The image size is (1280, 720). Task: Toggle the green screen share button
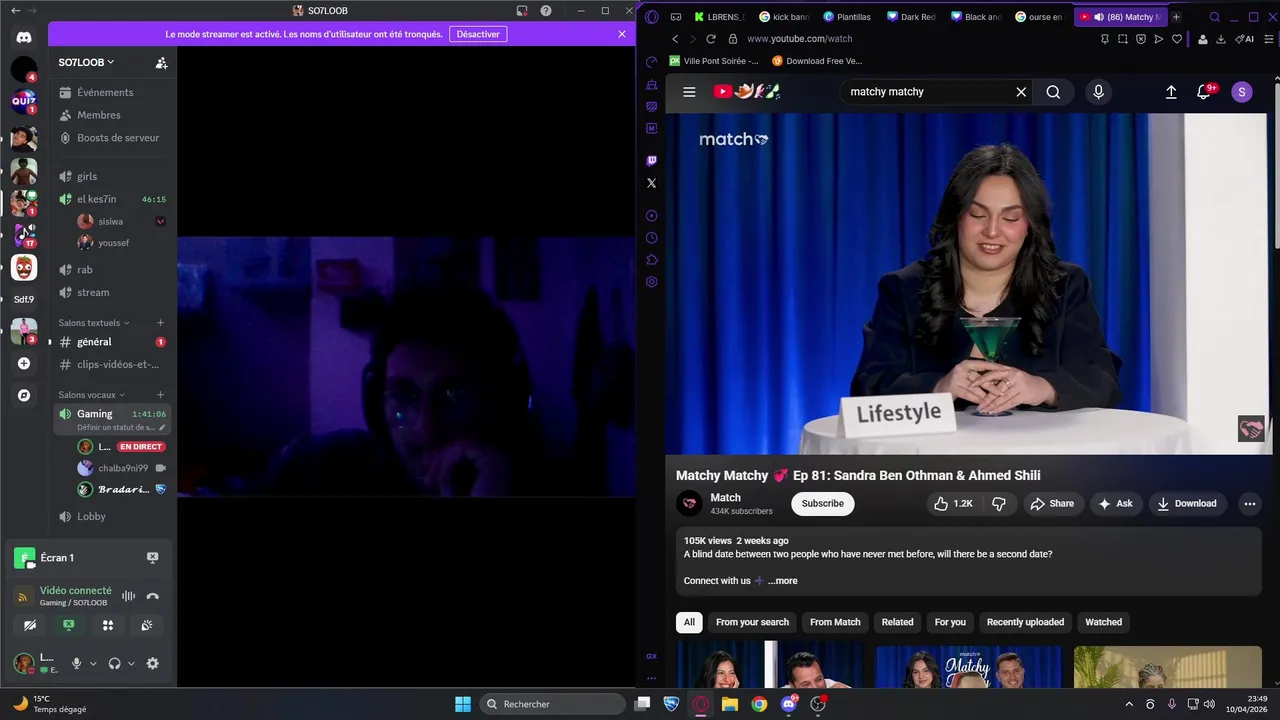click(69, 625)
